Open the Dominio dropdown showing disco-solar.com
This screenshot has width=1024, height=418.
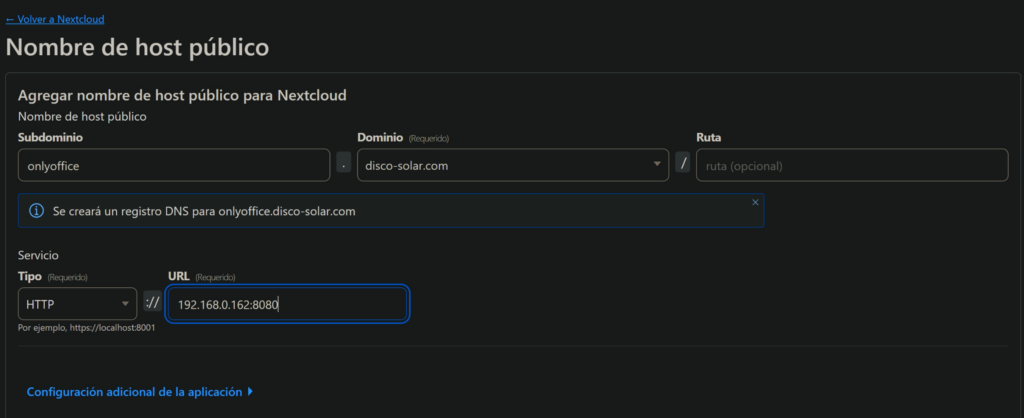point(513,165)
